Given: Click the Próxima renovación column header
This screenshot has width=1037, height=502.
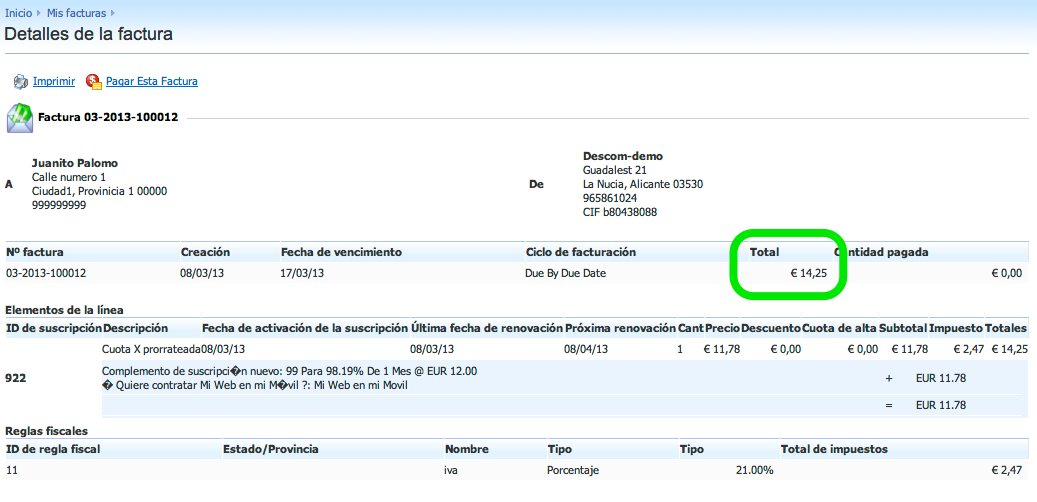Looking at the screenshot, I should click(620, 328).
